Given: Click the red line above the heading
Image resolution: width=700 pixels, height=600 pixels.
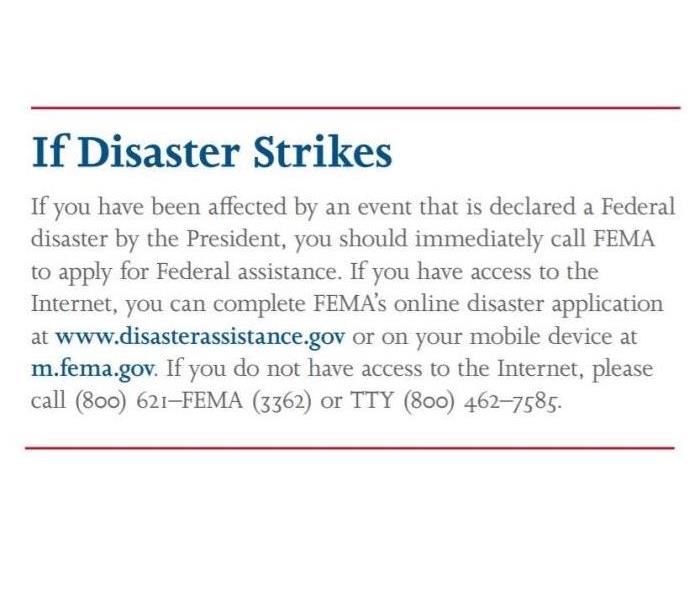Looking at the screenshot, I should tap(356, 108).
